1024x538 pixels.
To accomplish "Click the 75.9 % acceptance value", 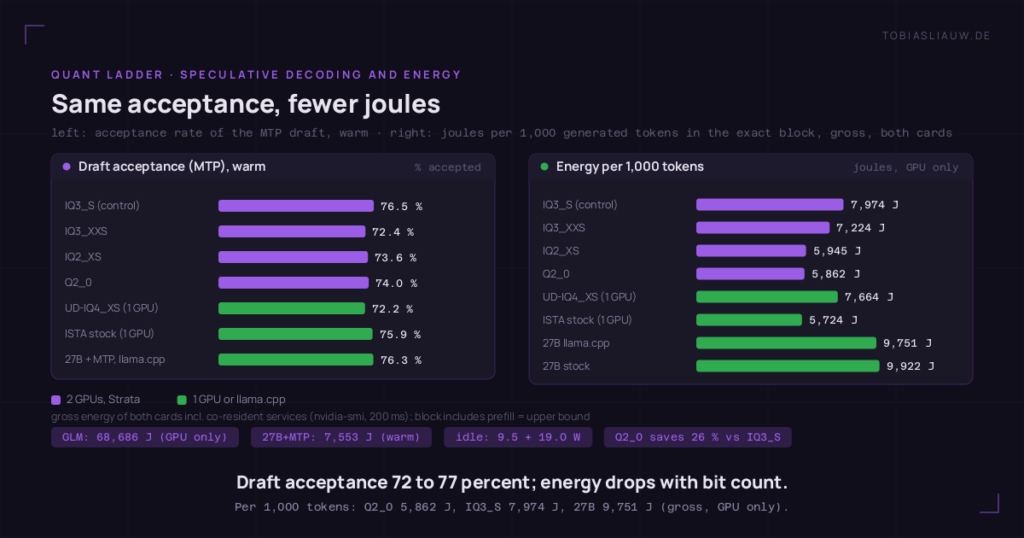I will click(400, 334).
